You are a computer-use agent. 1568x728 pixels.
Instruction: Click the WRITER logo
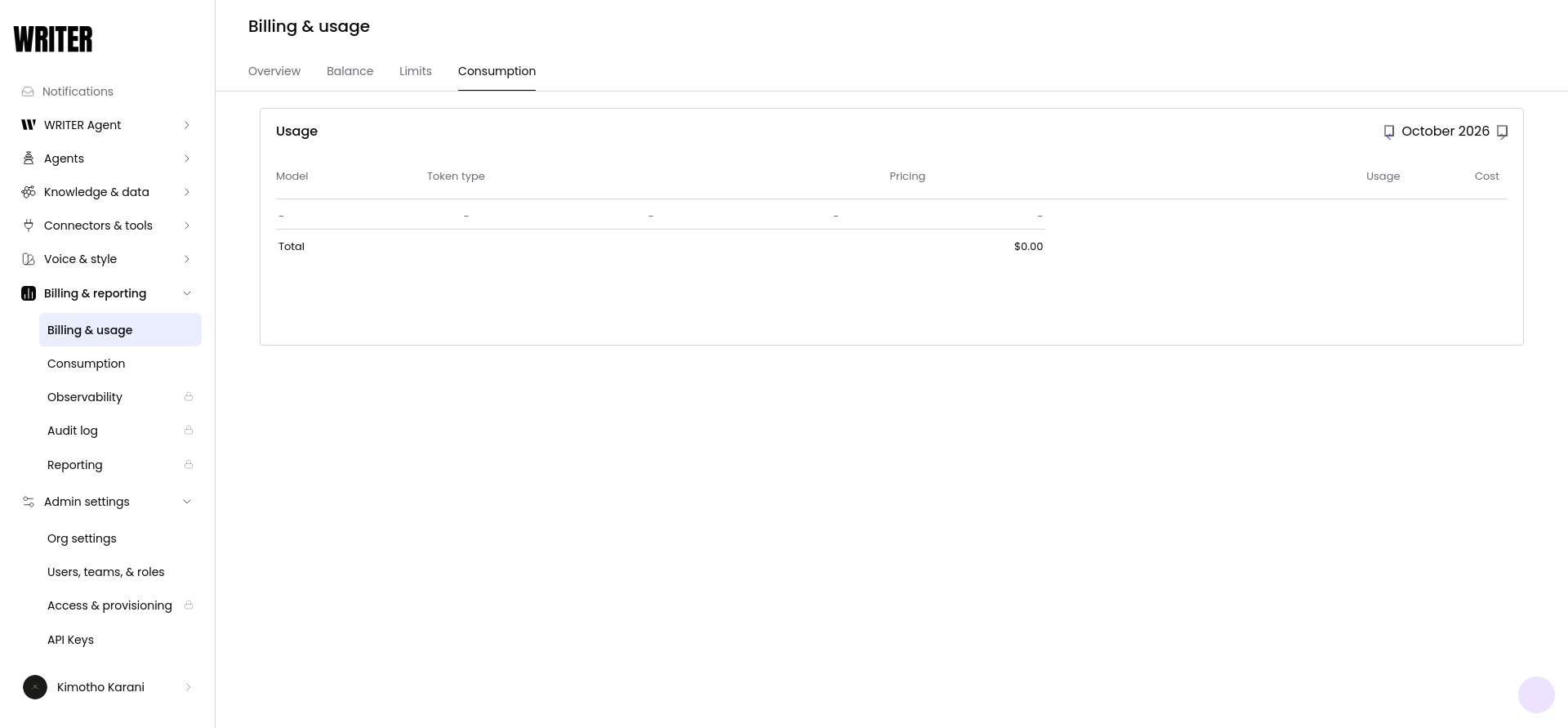click(x=53, y=39)
